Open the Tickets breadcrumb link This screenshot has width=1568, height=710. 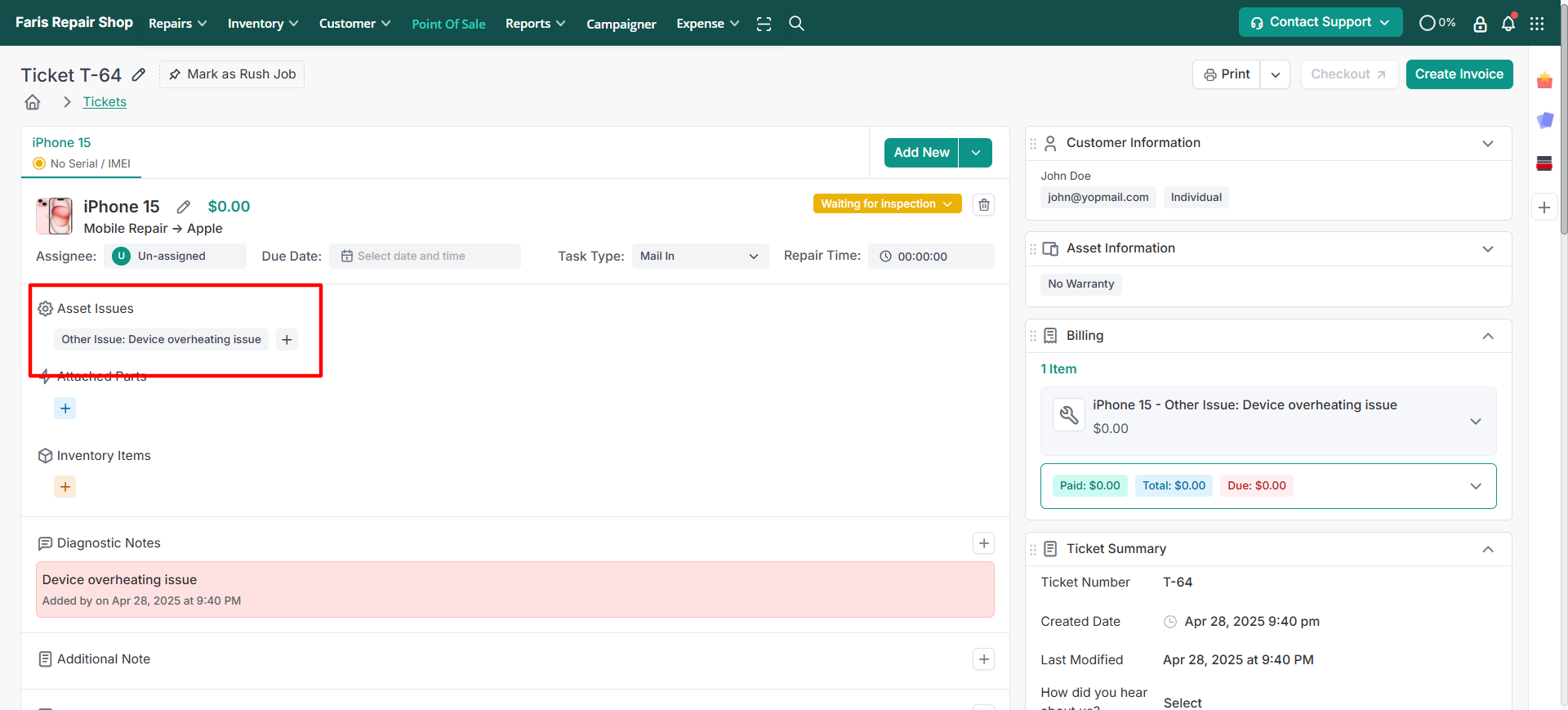105,102
